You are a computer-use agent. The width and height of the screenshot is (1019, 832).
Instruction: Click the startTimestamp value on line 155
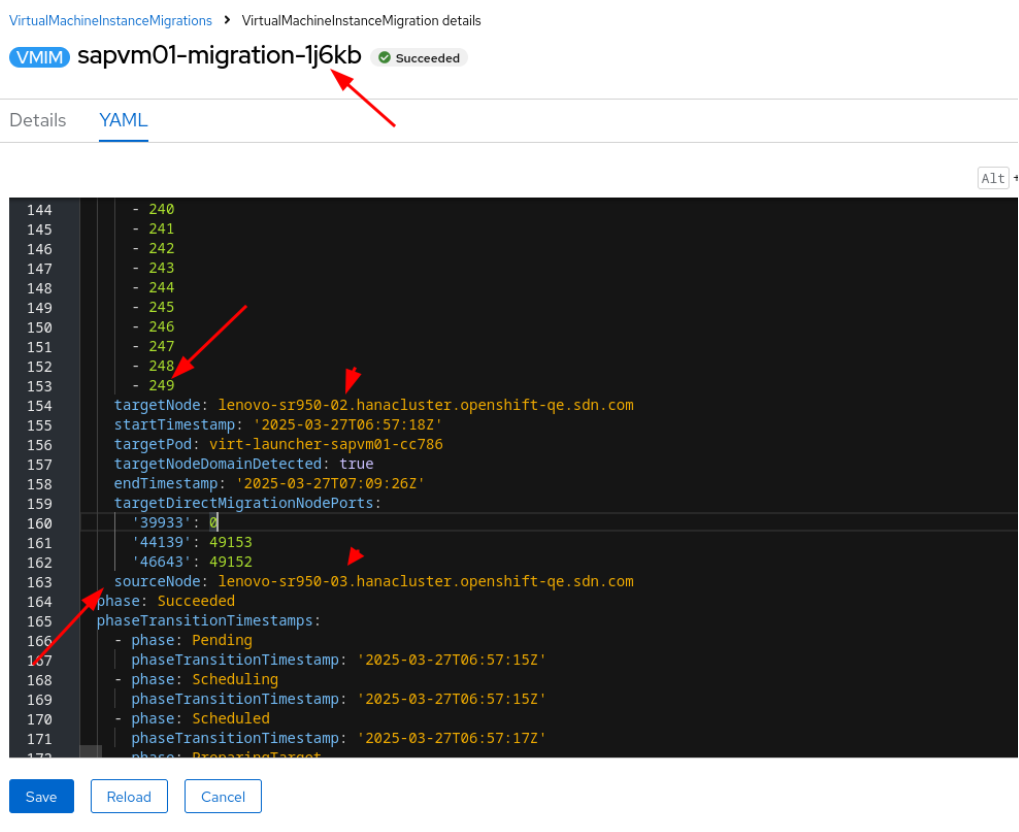348,424
